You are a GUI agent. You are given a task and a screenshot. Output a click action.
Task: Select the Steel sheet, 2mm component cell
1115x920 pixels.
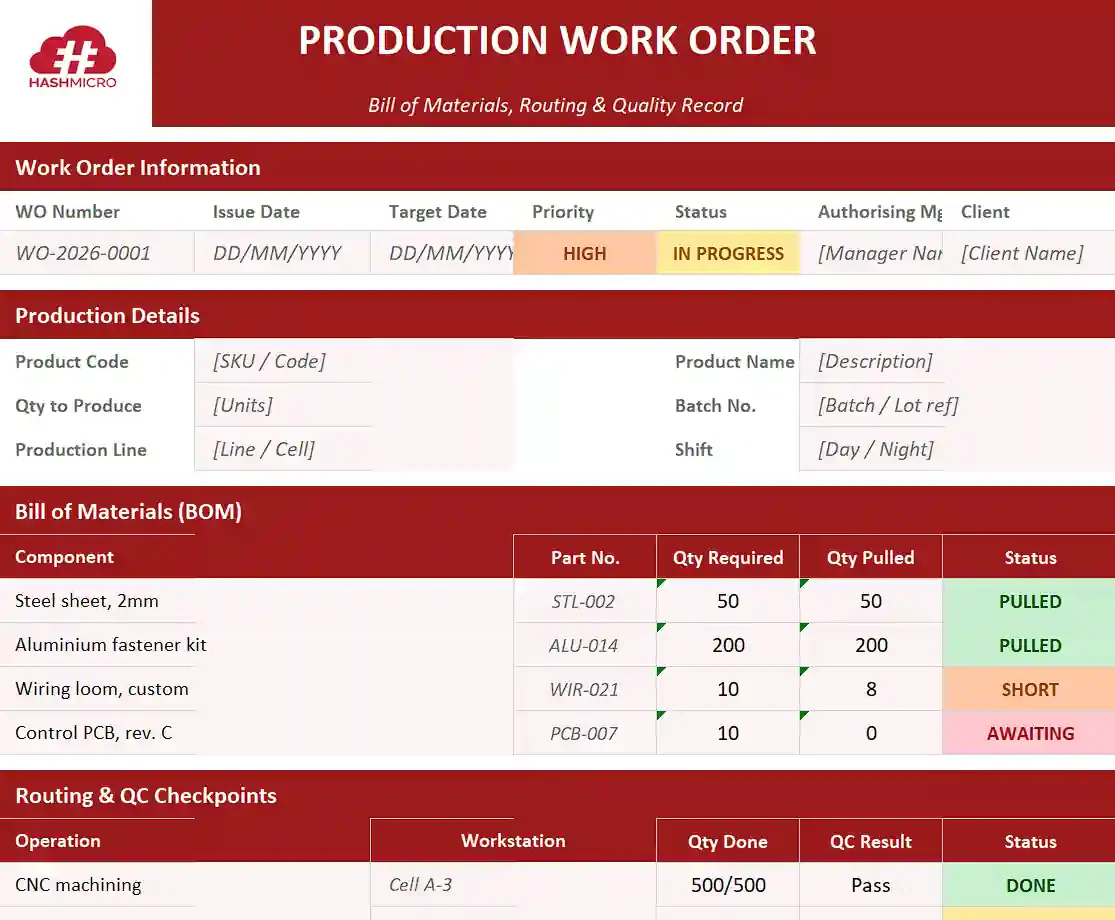[256, 601]
